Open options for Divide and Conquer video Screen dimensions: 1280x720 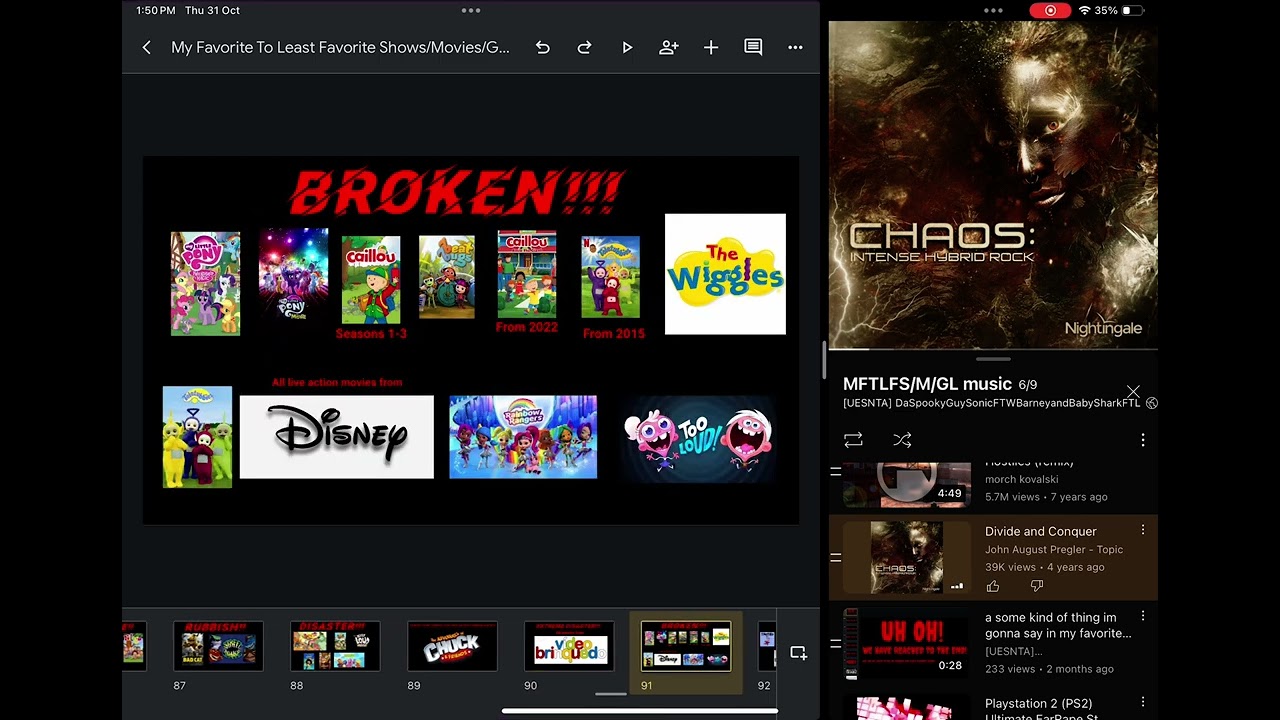[x=1143, y=531]
